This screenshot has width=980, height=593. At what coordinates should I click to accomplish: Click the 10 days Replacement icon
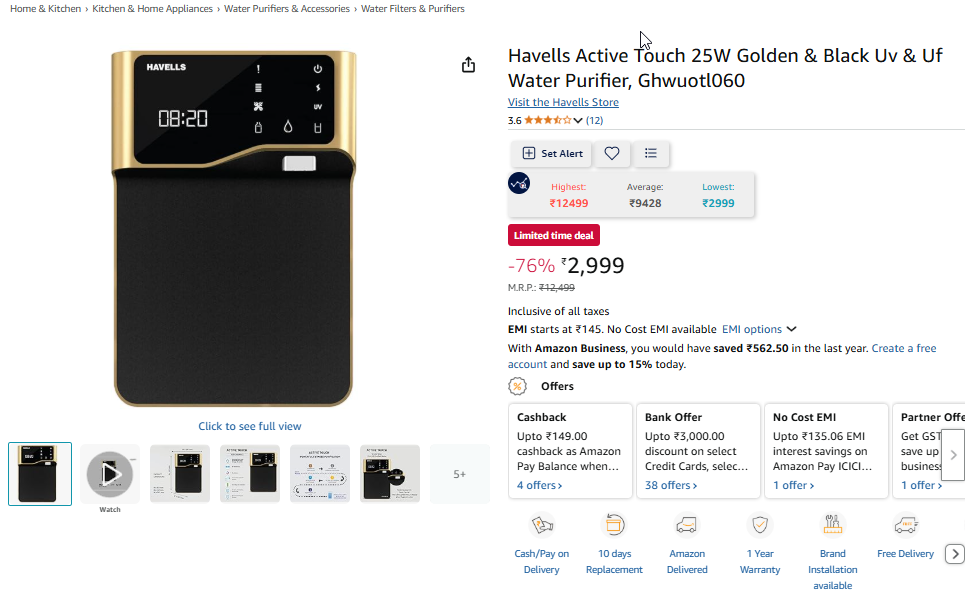(614, 525)
